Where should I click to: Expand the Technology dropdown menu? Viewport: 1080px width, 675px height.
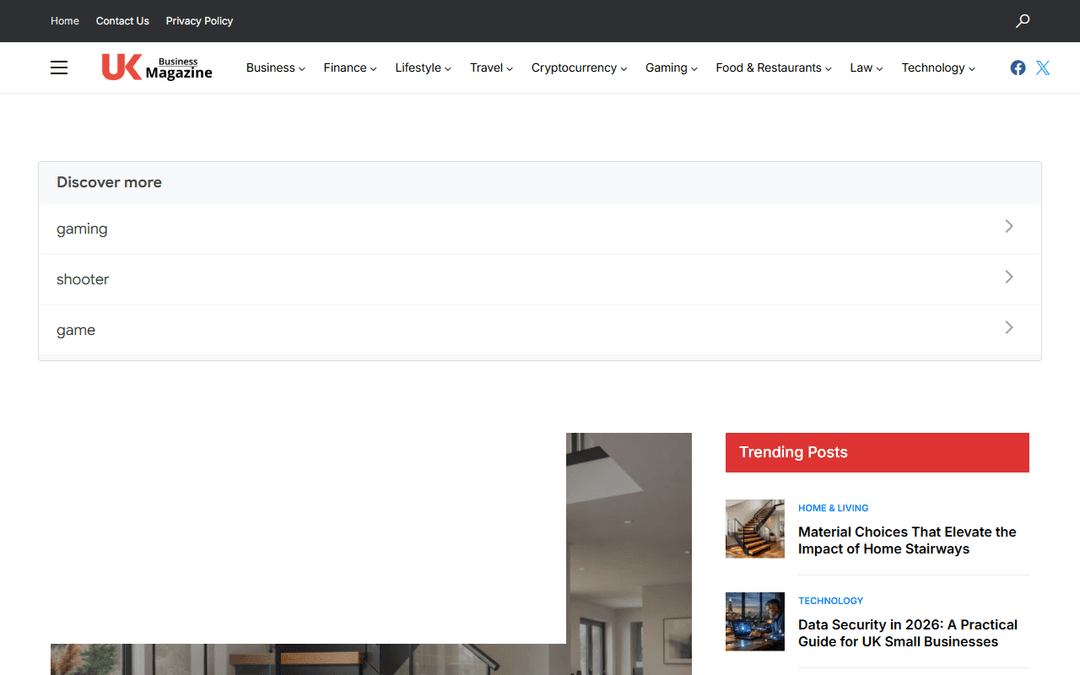click(938, 68)
